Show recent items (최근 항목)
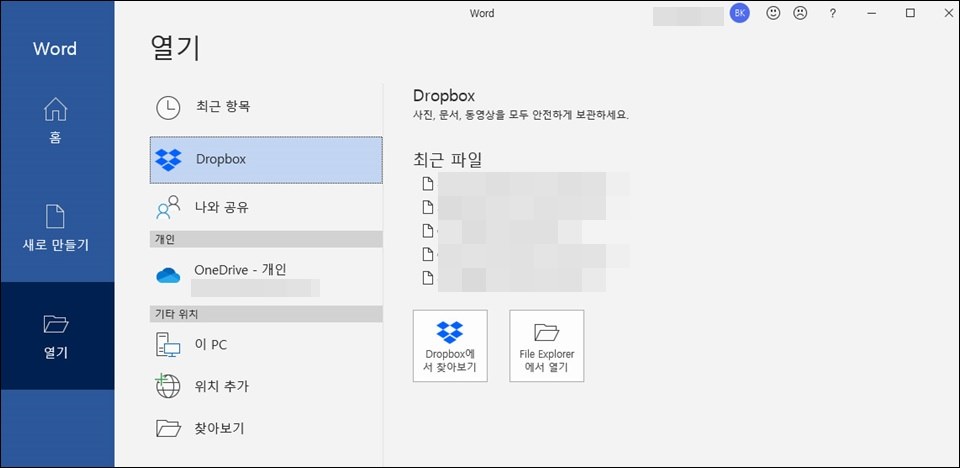960x468 pixels. coord(266,107)
